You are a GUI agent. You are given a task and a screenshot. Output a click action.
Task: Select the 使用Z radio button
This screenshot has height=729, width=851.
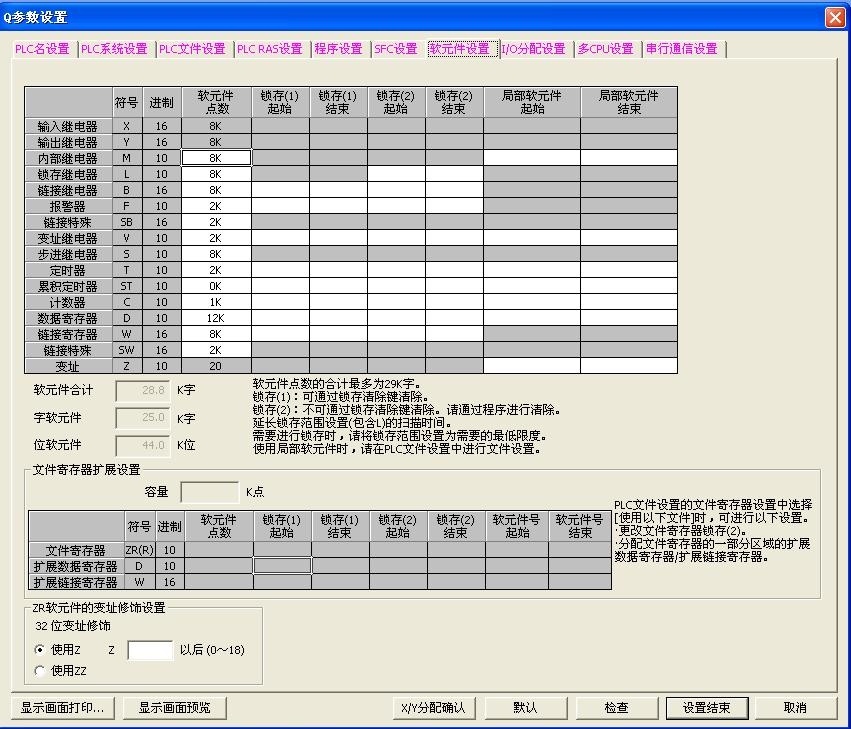point(40,650)
